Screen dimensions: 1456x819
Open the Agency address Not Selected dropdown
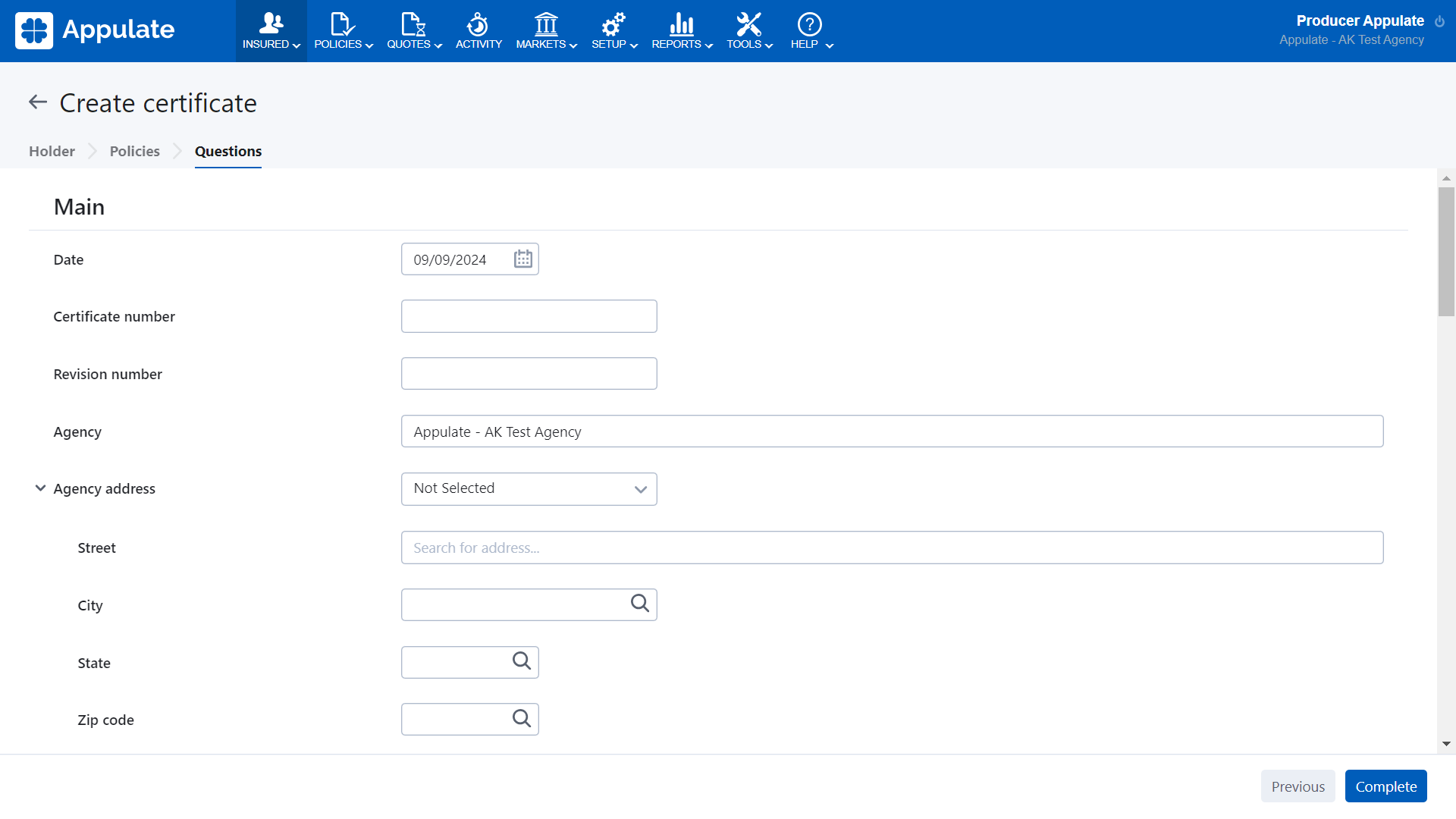coord(529,489)
